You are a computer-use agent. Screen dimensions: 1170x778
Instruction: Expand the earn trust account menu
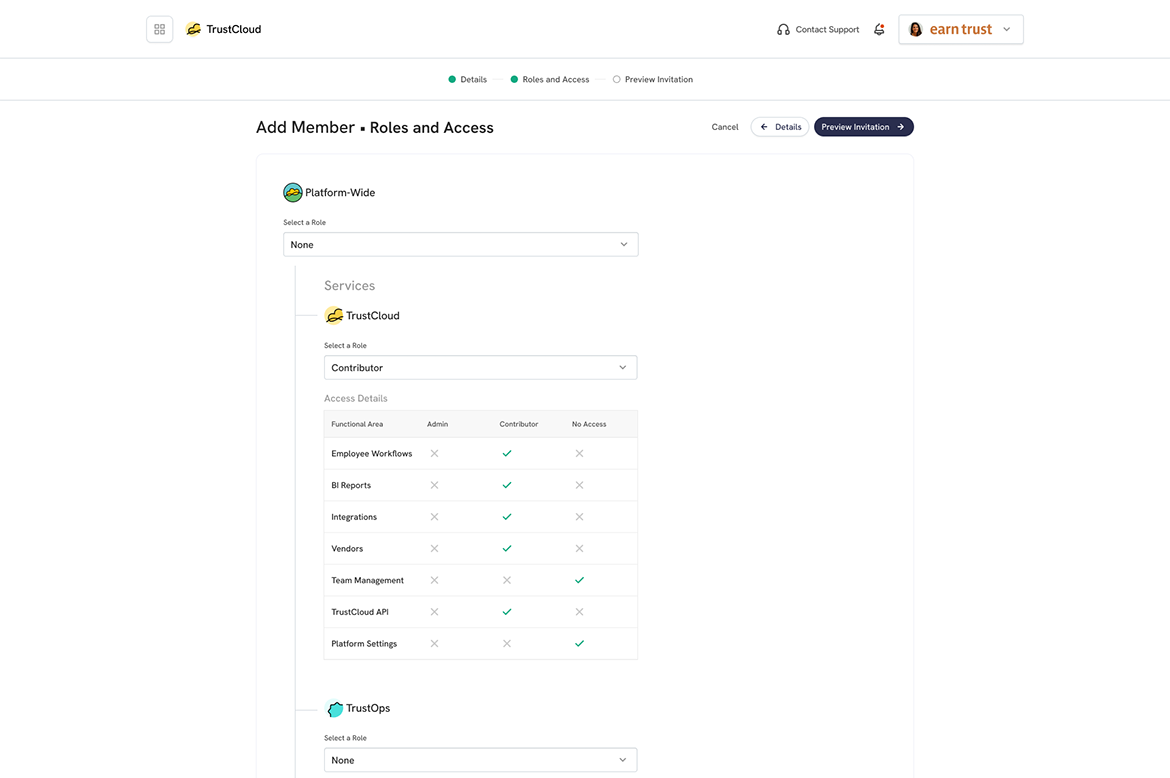pyautogui.click(x=961, y=30)
